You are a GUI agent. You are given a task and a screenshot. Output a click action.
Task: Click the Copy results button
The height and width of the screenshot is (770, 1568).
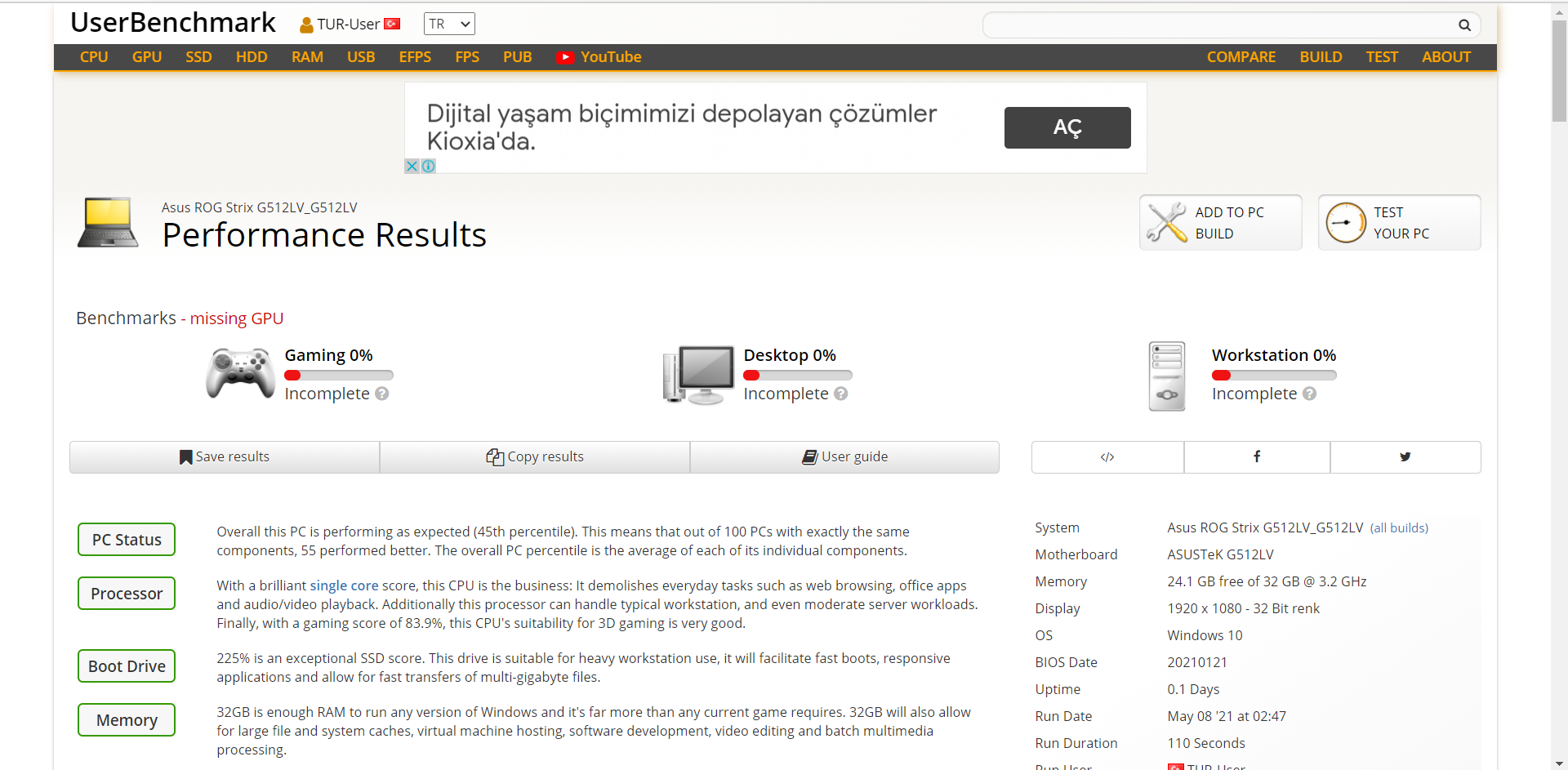[535, 457]
